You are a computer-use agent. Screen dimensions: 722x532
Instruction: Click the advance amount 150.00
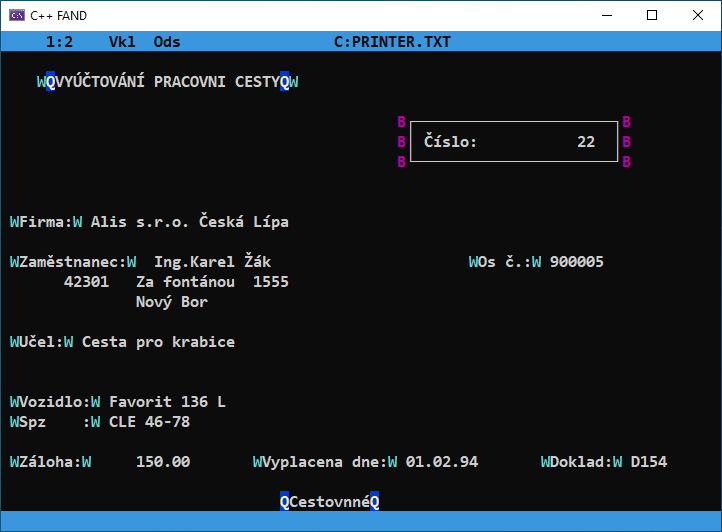coord(162,462)
